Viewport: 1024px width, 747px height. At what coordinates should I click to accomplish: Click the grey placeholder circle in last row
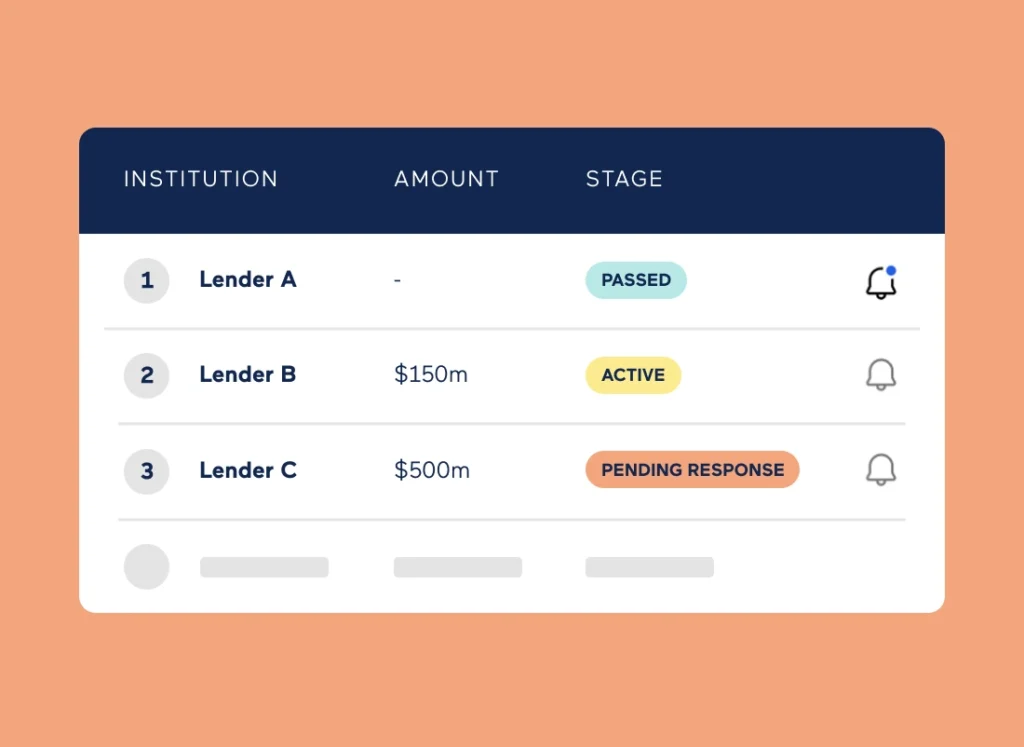click(147, 567)
